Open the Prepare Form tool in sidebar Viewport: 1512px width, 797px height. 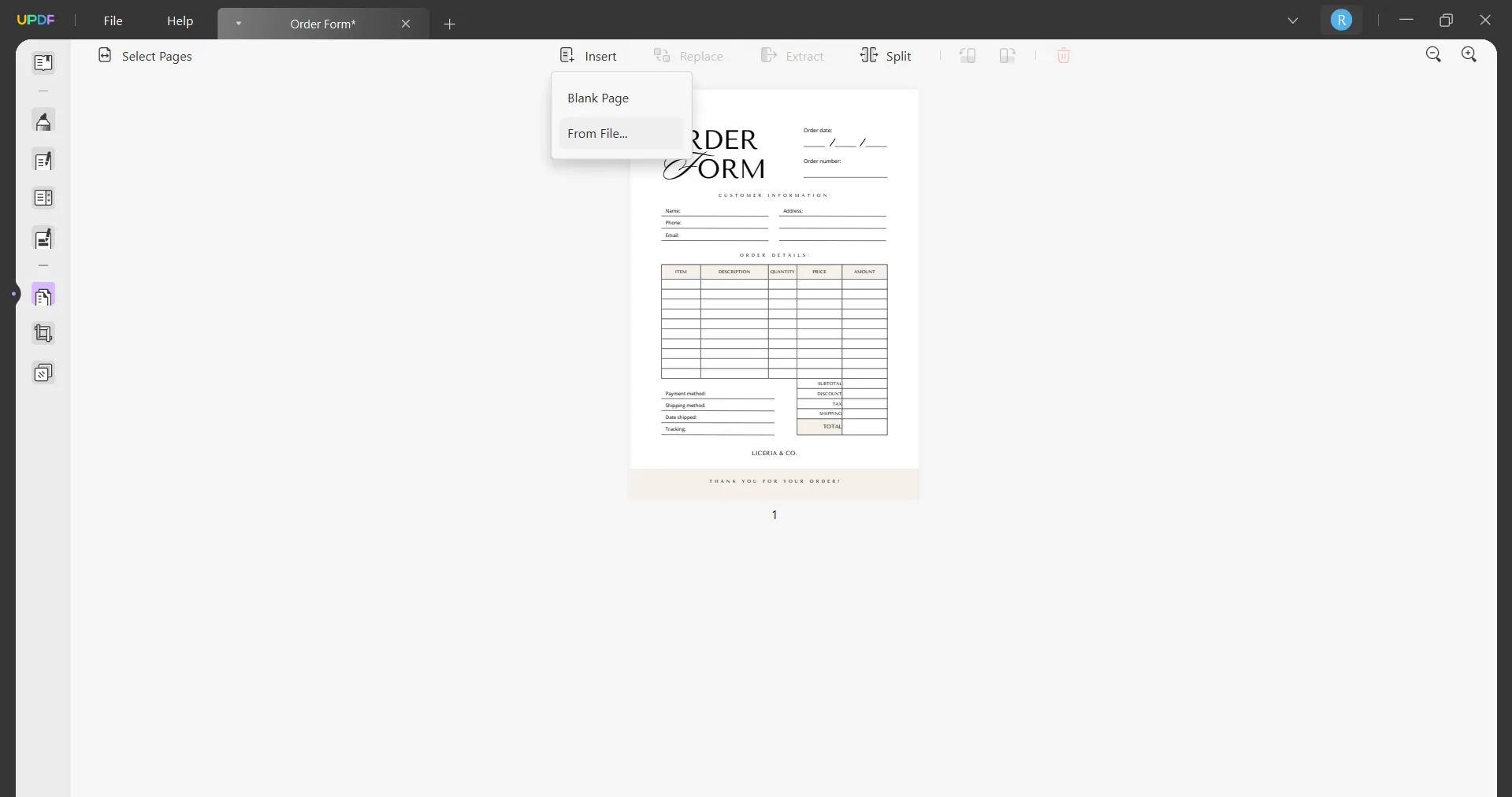pyautogui.click(x=43, y=198)
